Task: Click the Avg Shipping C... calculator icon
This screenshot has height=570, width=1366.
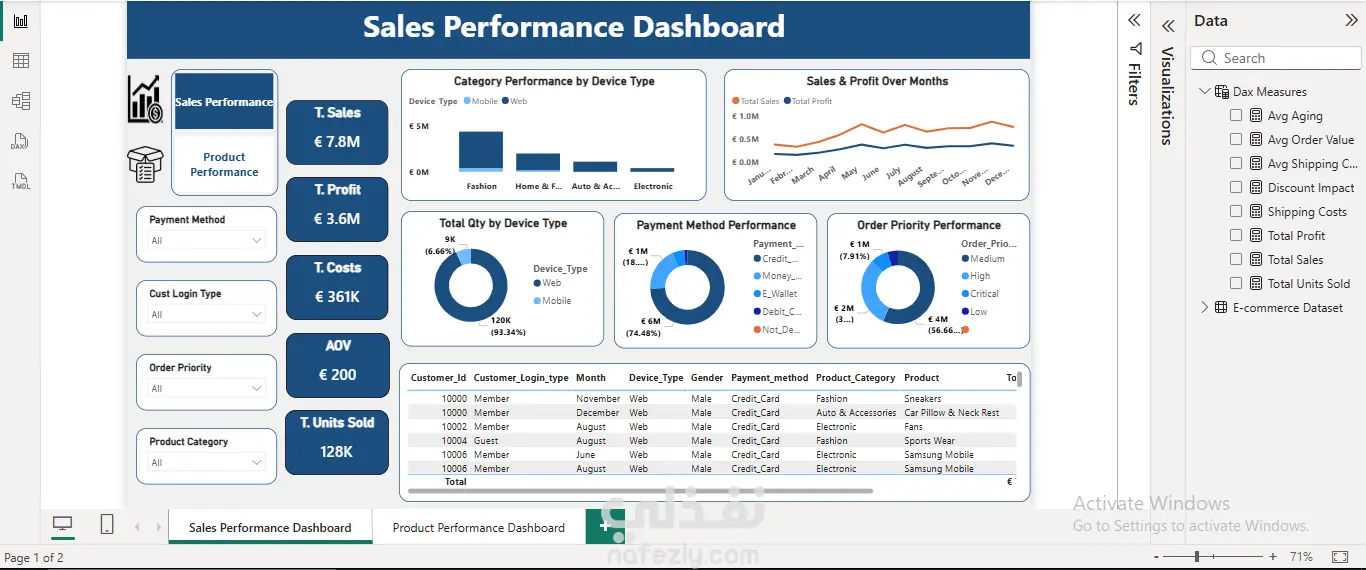Action: coord(1256,164)
